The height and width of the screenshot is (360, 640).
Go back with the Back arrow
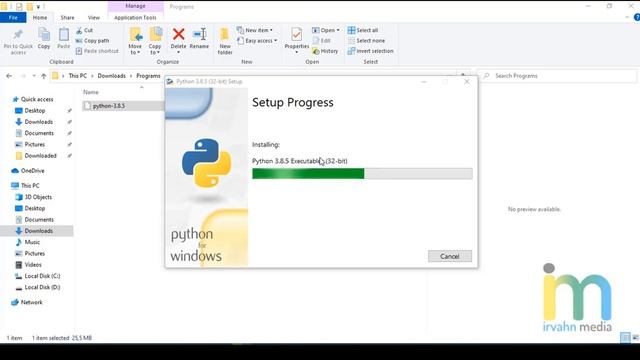pyautogui.click(x=9, y=76)
